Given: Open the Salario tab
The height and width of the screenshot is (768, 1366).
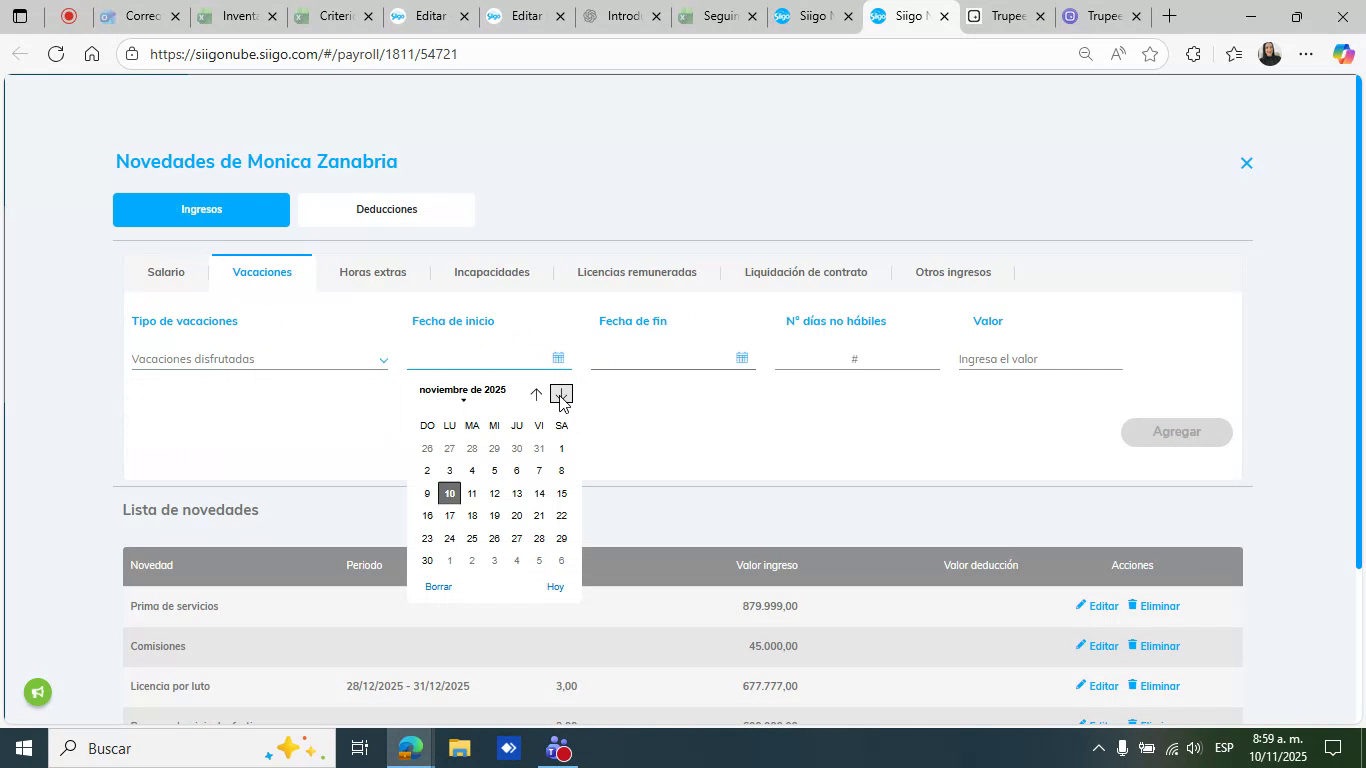Looking at the screenshot, I should pos(166,272).
